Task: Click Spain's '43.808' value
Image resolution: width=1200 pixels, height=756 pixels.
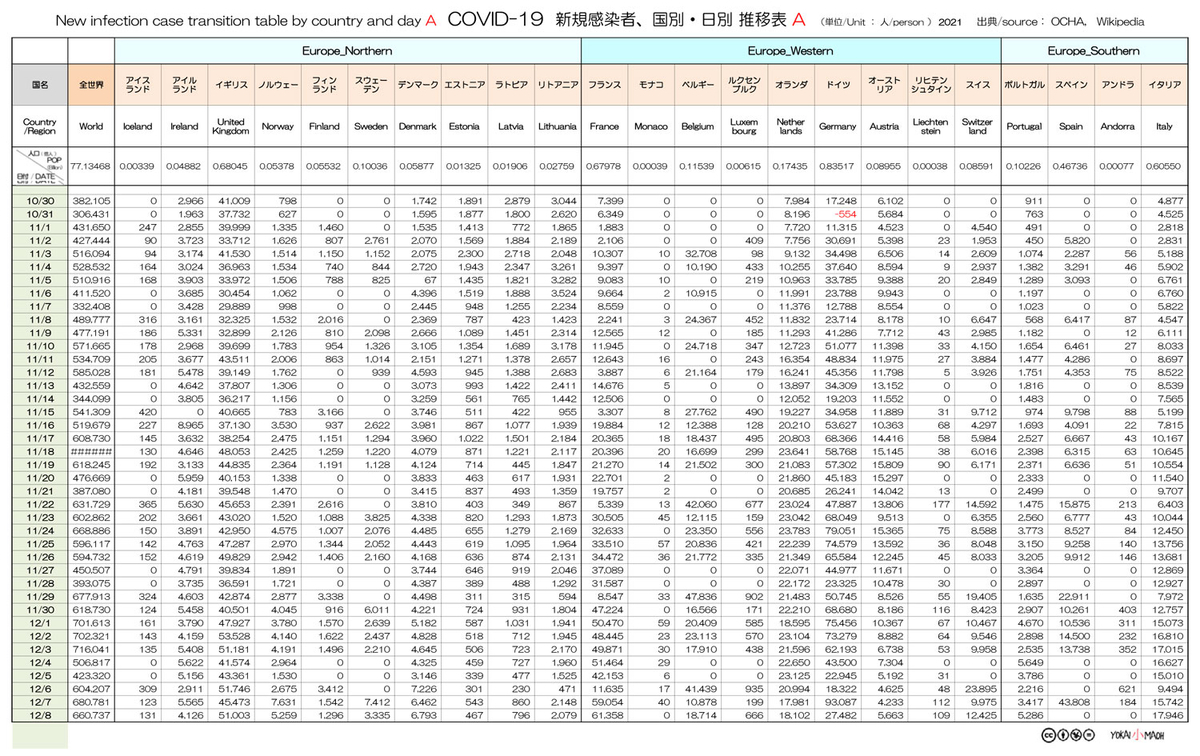Action: (1075, 701)
